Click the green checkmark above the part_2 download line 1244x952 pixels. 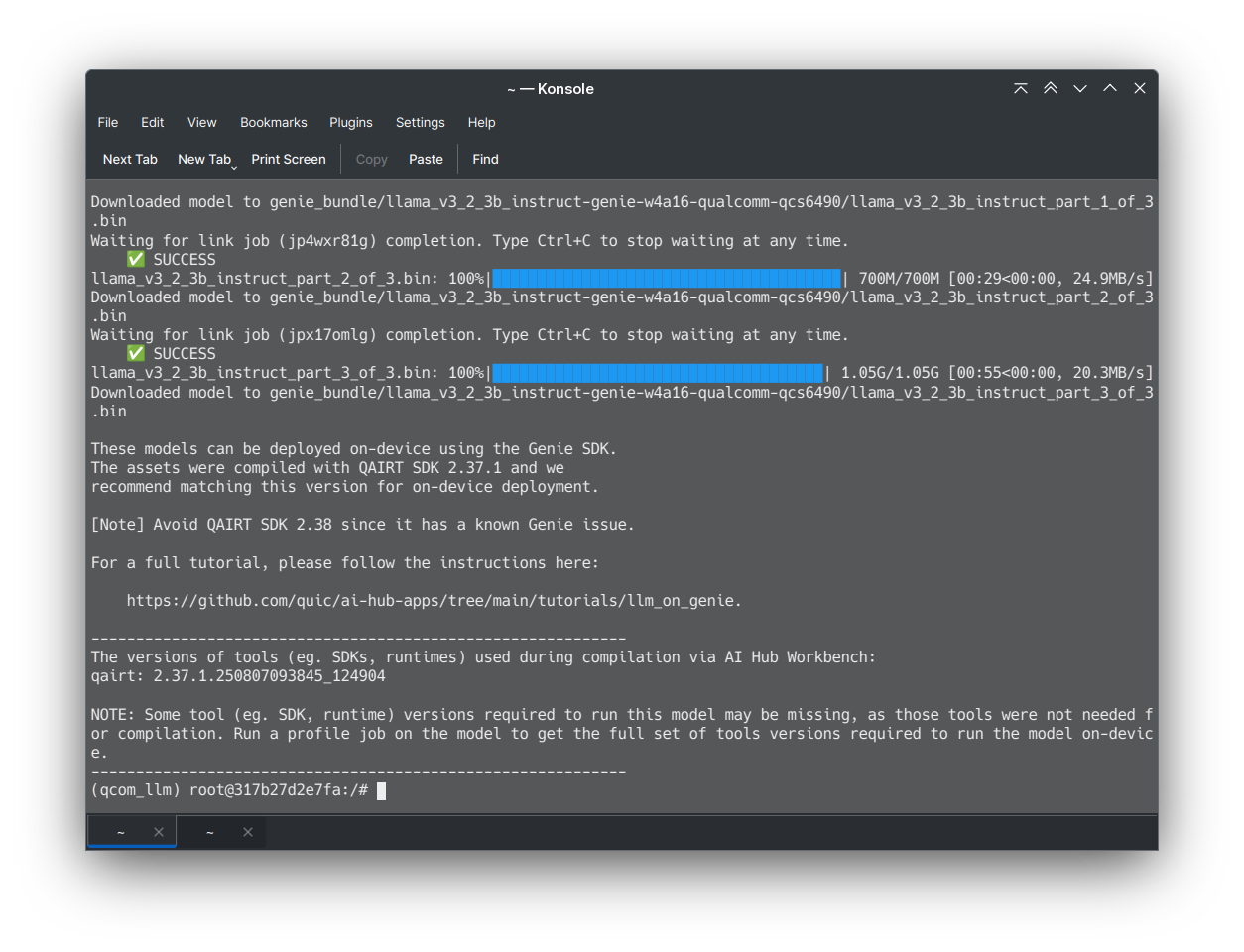coord(136,259)
